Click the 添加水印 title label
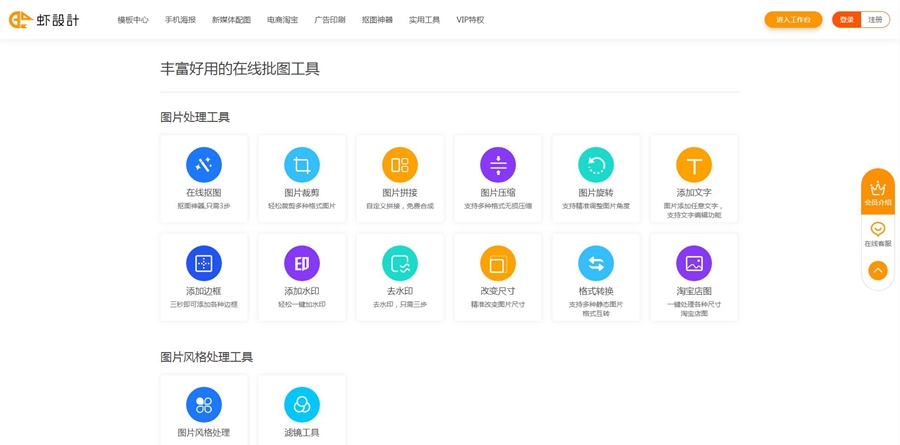This screenshot has width=900, height=445. point(302,292)
